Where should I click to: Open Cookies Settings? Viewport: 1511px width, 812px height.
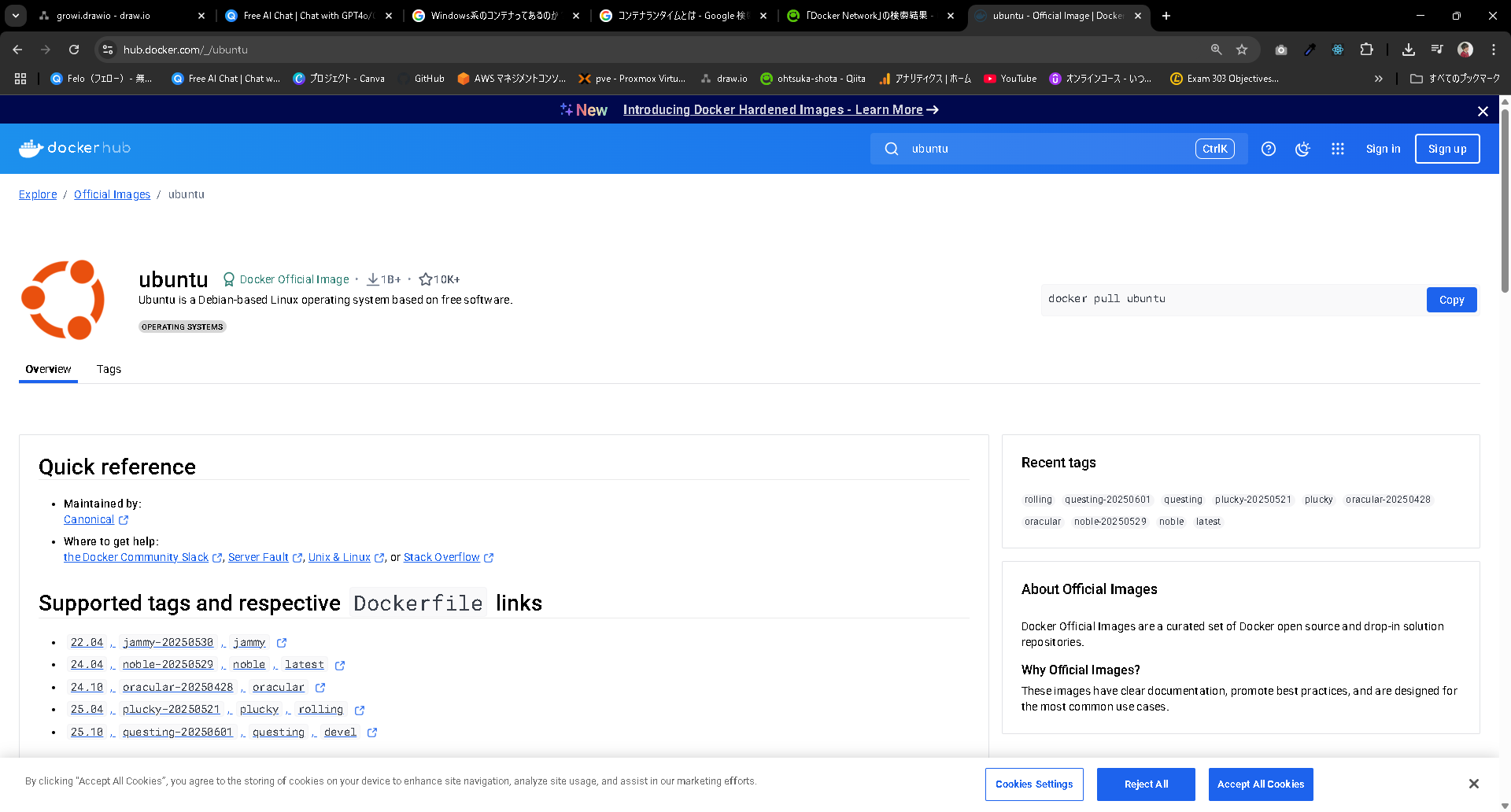click(x=1034, y=784)
